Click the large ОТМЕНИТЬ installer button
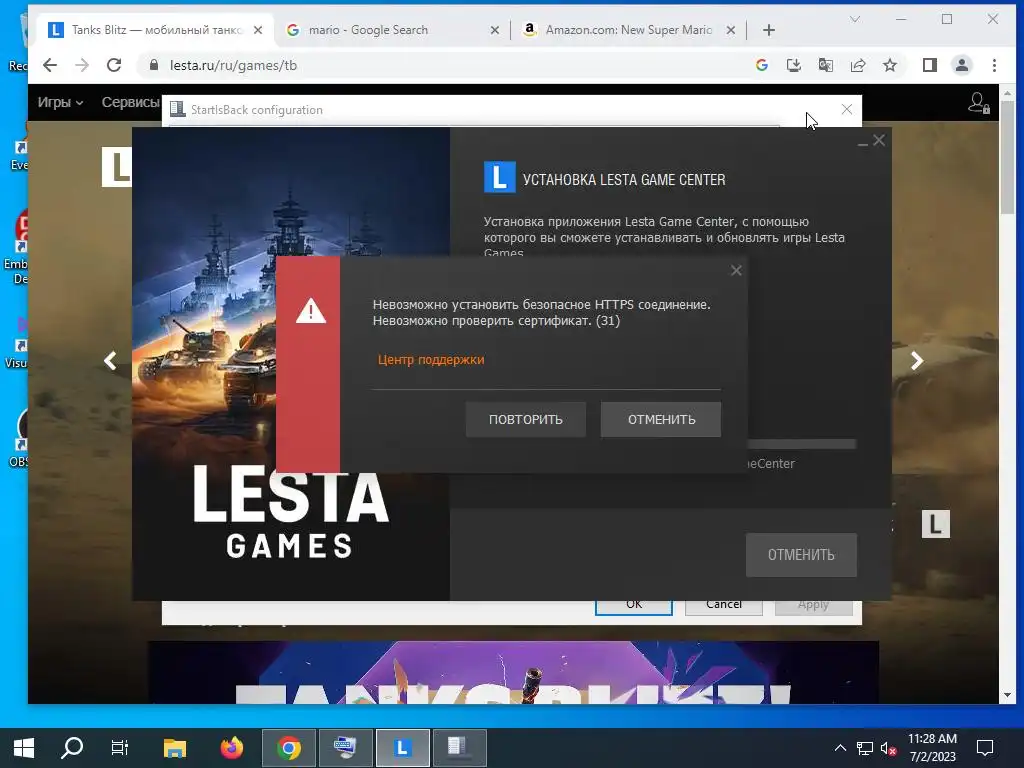The height and width of the screenshot is (768, 1024). coord(801,554)
